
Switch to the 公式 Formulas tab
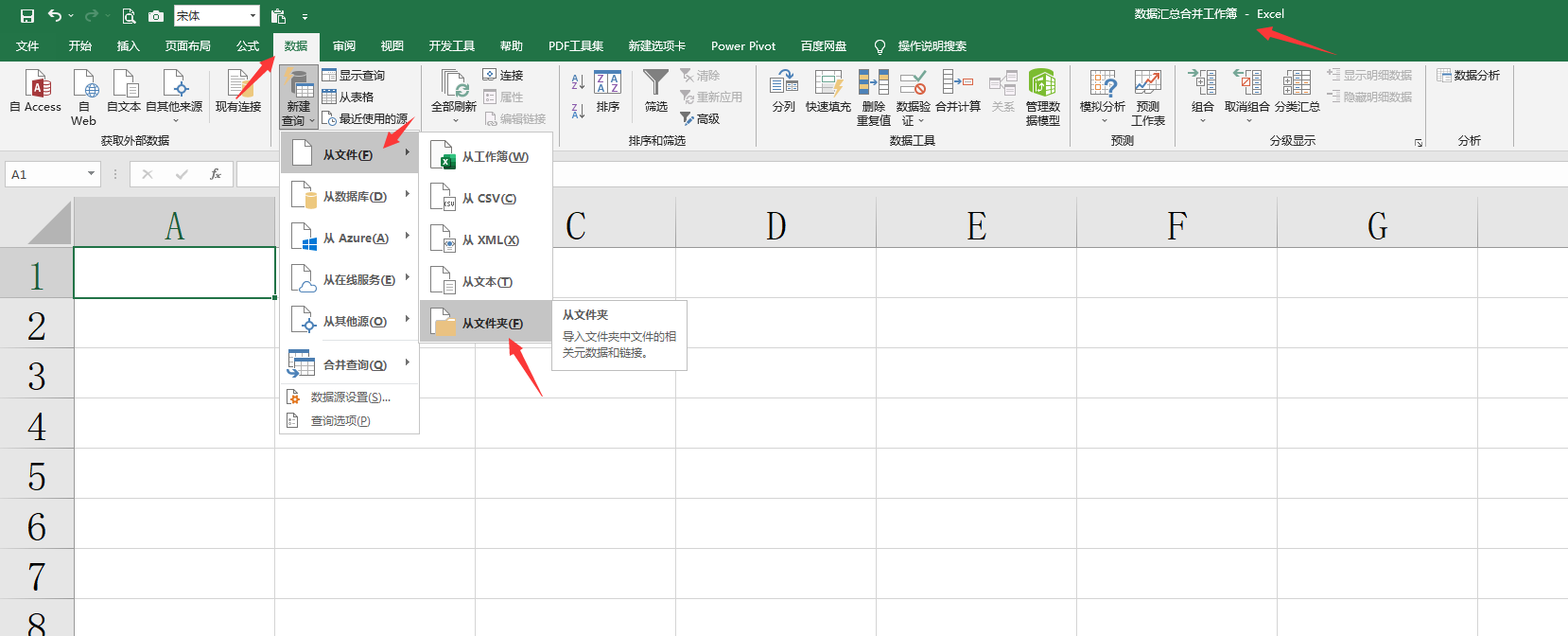tap(248, 45)
